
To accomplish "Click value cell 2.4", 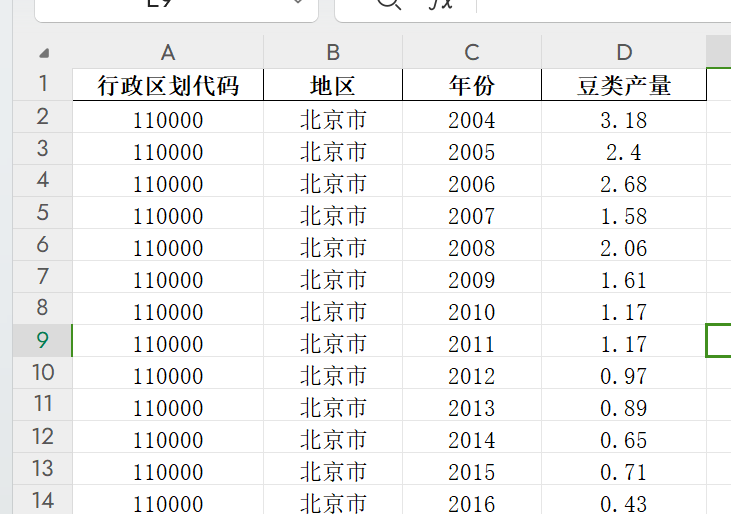I will point(624,149).
